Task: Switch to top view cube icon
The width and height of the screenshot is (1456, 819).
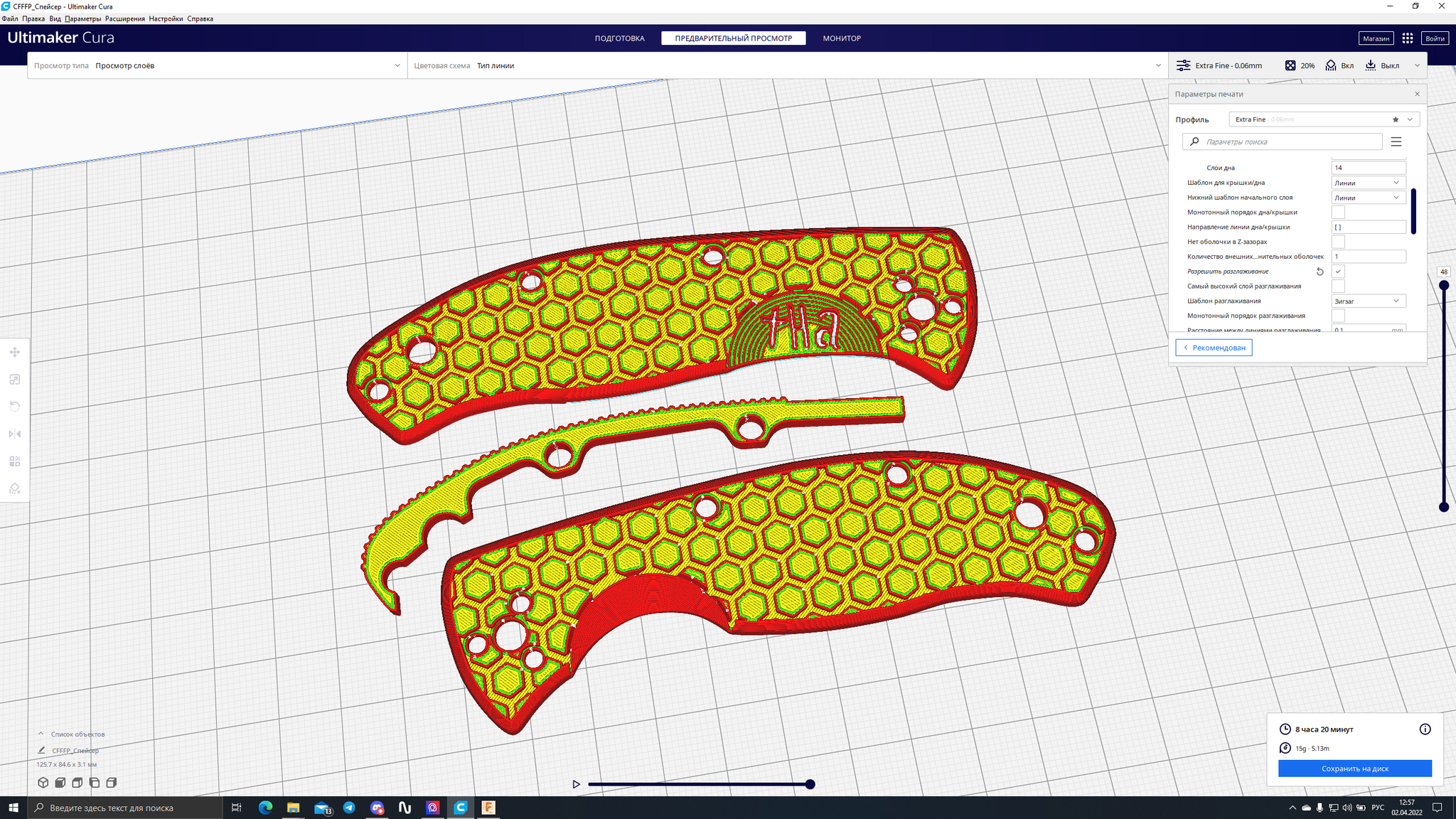Action: (77, 783)
